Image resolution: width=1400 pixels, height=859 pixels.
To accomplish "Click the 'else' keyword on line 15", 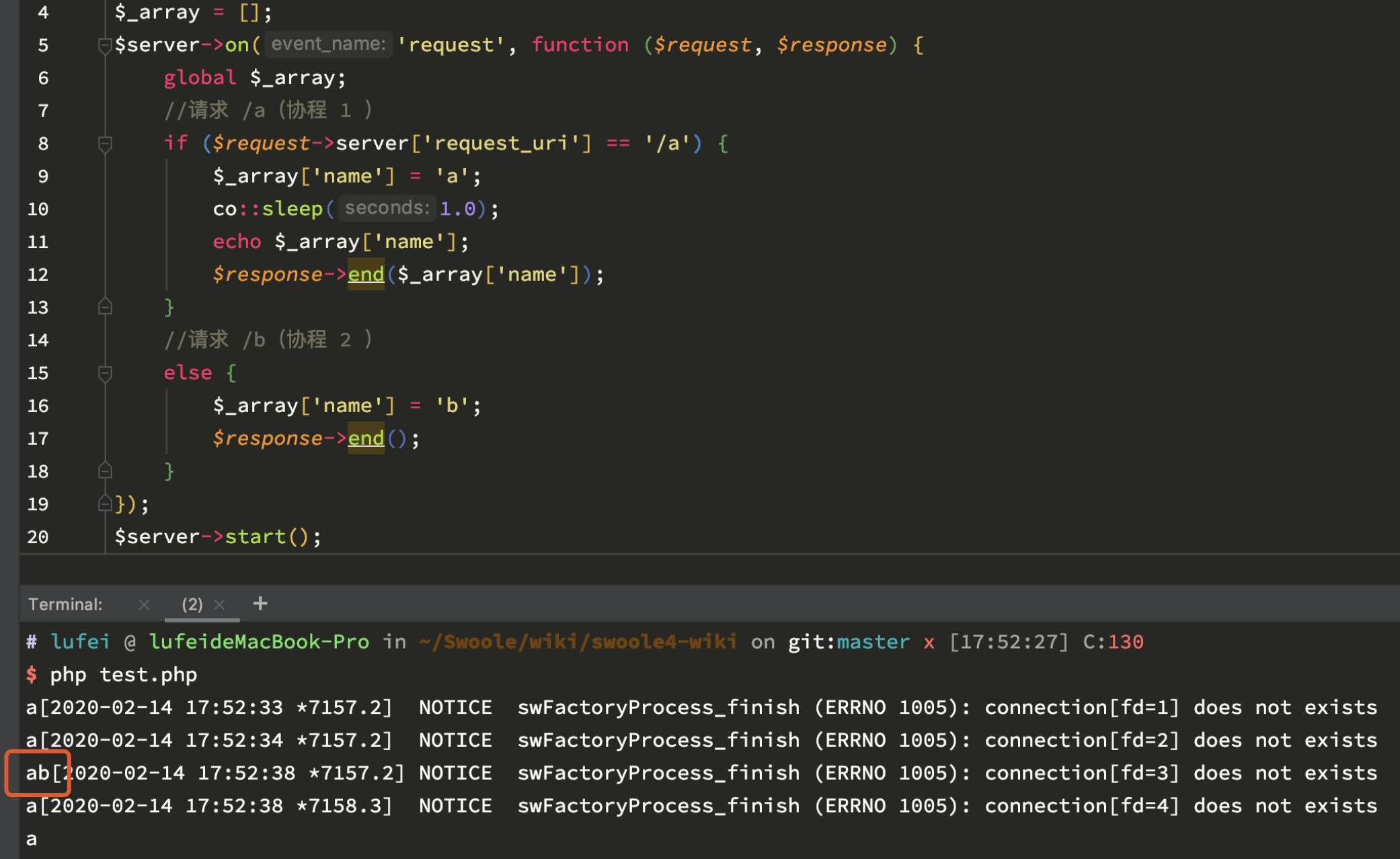I will (x=188, y=373).
